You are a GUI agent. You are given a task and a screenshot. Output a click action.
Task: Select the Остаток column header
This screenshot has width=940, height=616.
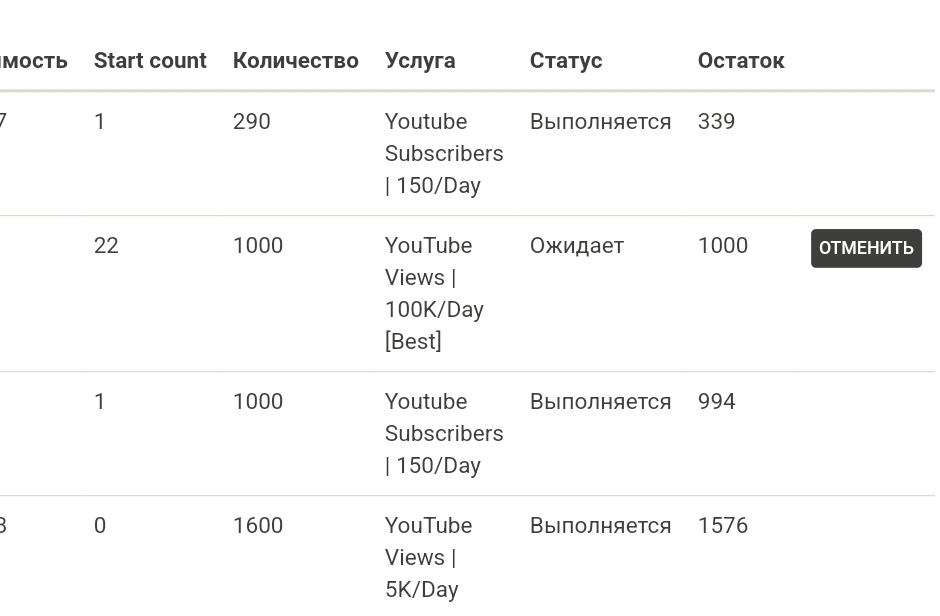pos(741,61)
